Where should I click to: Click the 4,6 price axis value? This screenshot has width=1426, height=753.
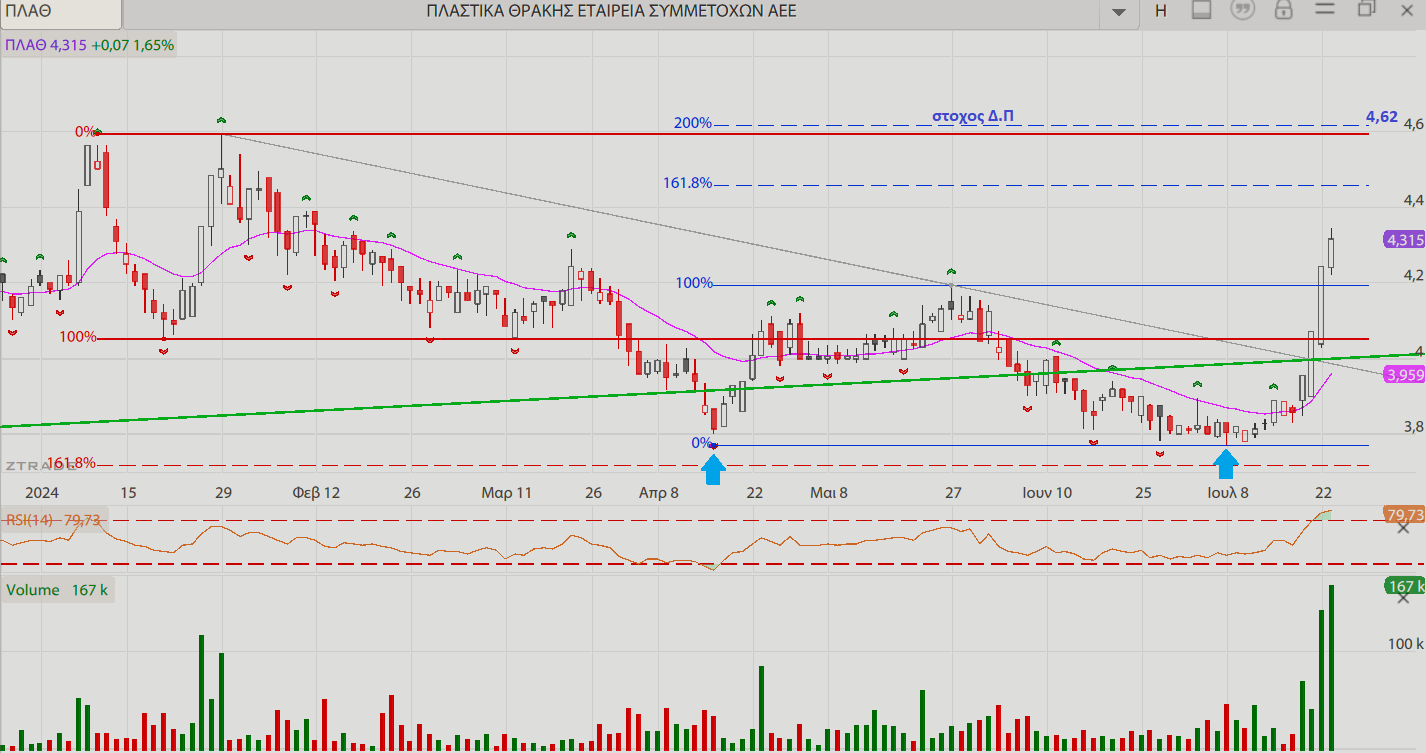click(1413, 124)
